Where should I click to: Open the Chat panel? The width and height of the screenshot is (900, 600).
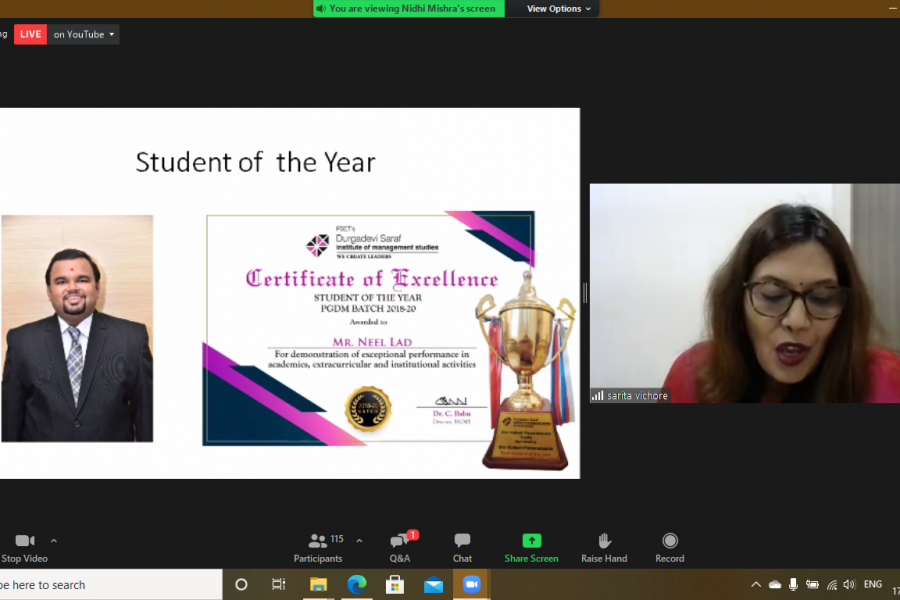pyautogui.click(x=462, y=548)
